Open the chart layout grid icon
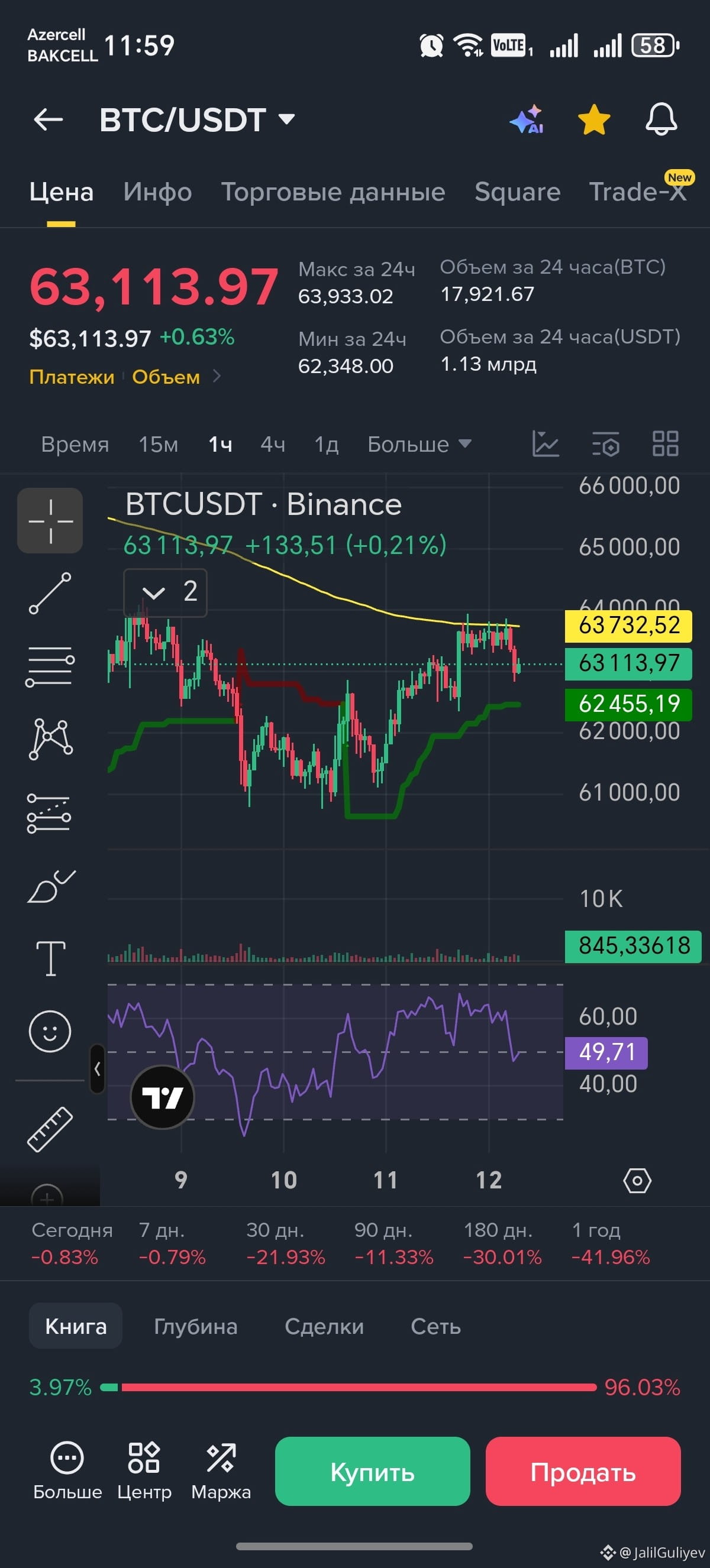The image size is (710, 1568). tap(665, 444)
